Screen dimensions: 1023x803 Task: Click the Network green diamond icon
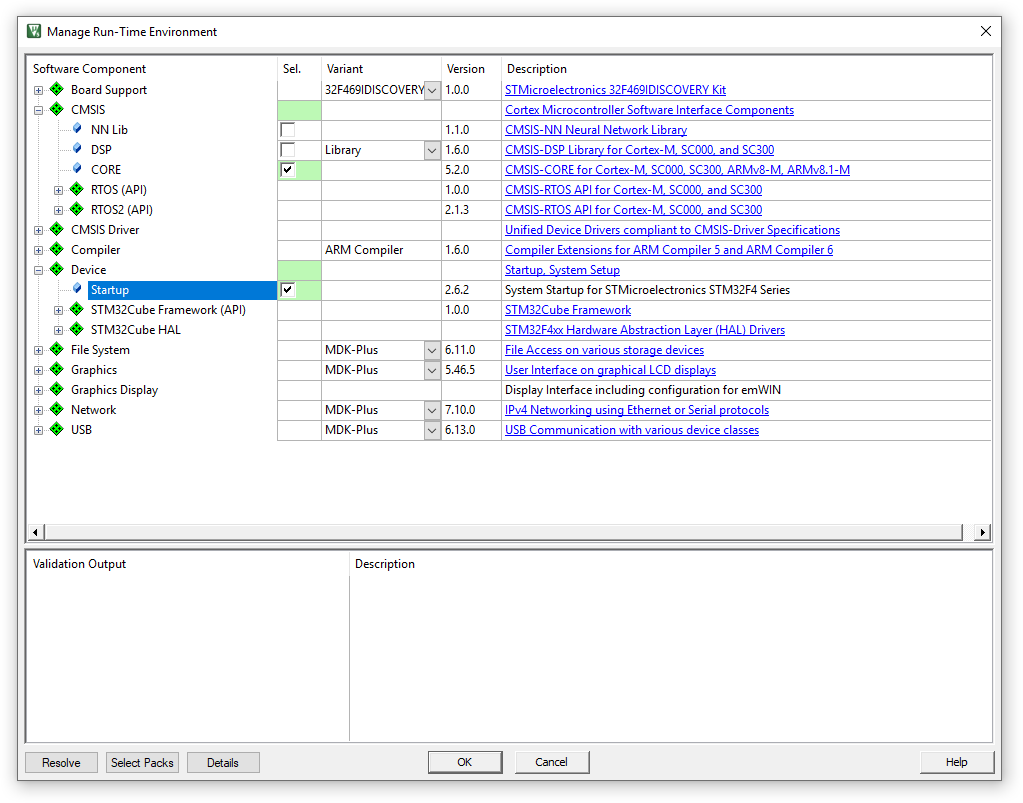point(57,409)
